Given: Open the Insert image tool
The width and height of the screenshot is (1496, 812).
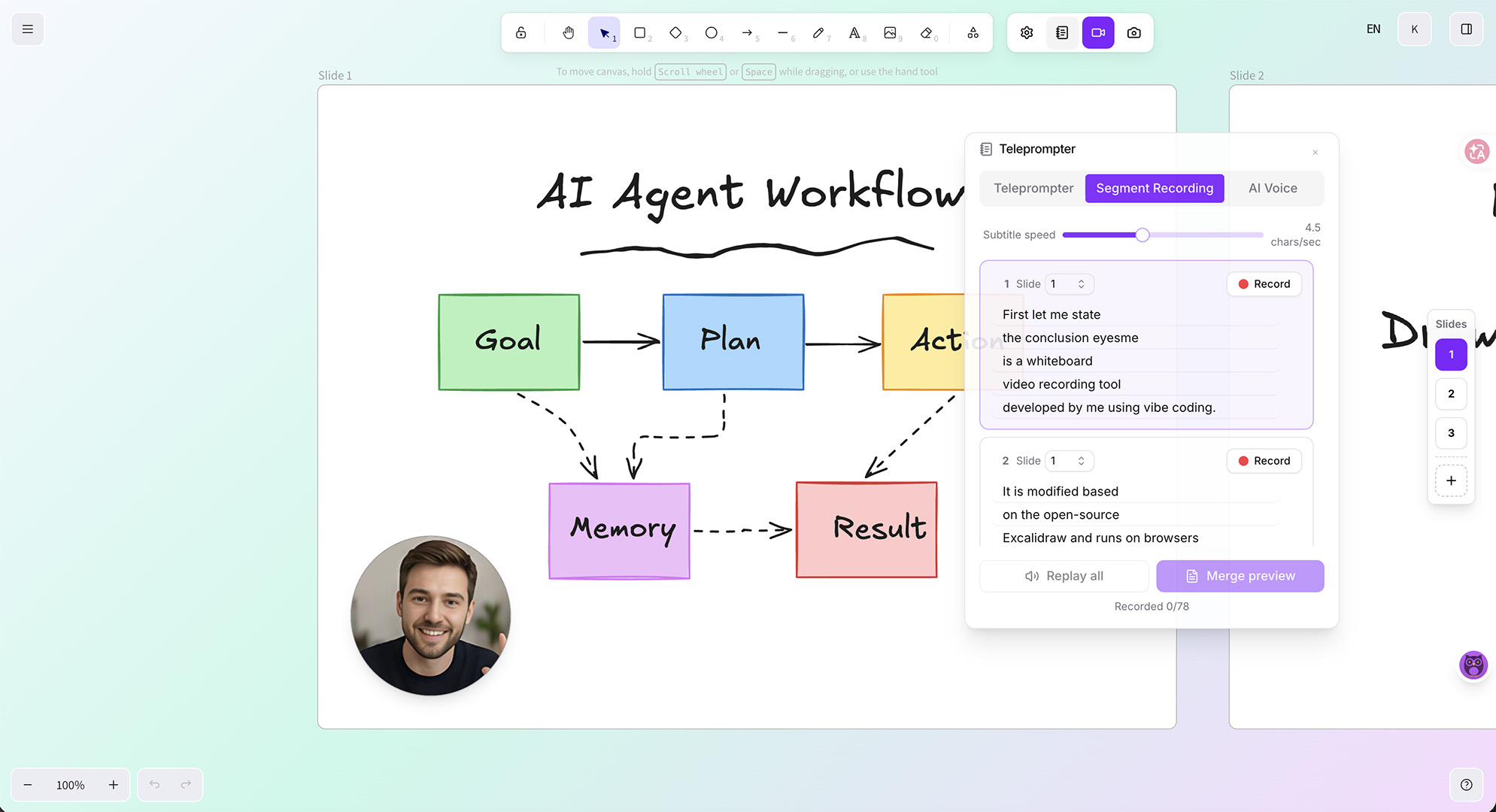Looking at the screenshot, I should pos(890,32).
